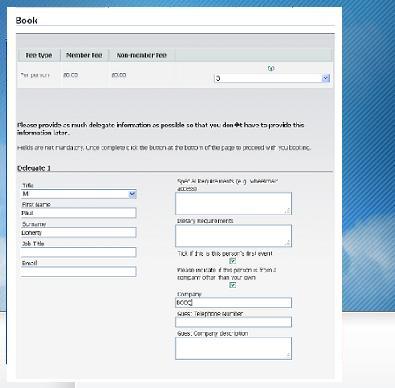Click the Email input field

click(79, 271)
